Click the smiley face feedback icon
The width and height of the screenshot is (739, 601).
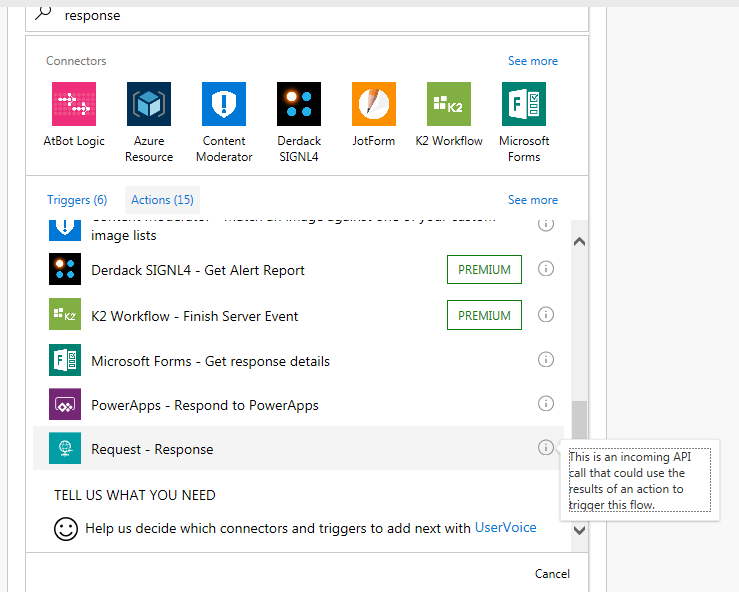pos(66,529)
